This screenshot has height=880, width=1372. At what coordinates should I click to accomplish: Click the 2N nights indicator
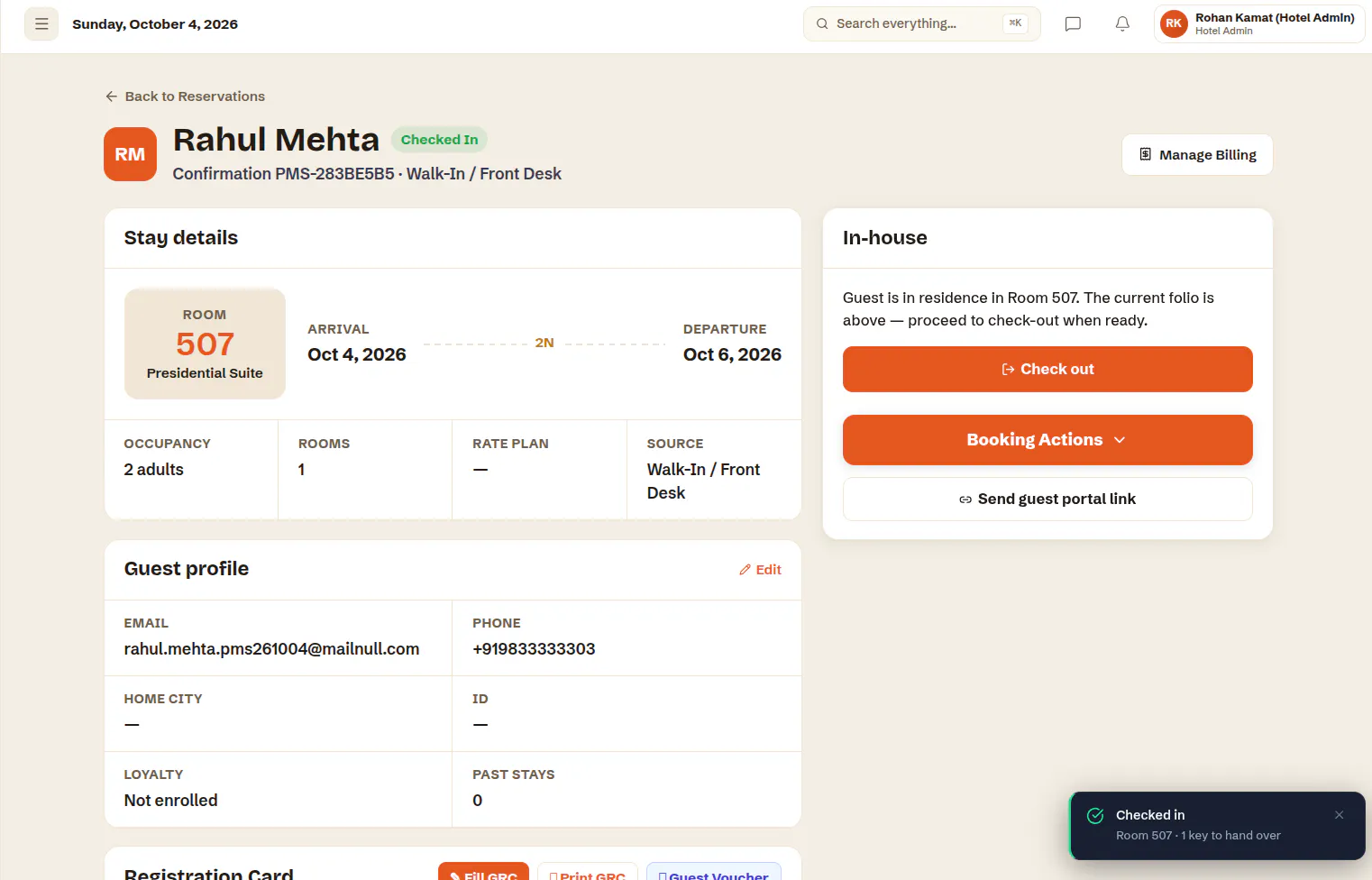click(x=544, y=343)
